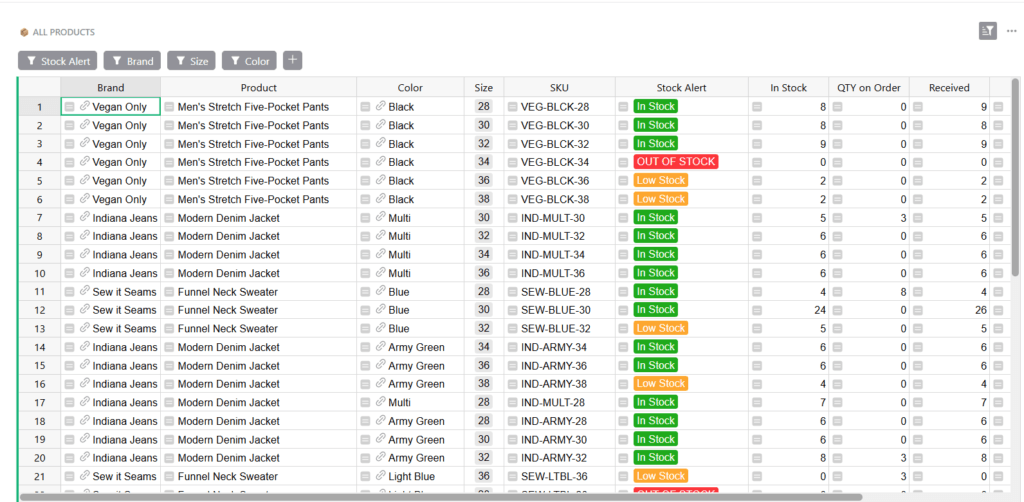This screenshot has width=1024, height=502.
Task: Click the filter toggle icon at top right
Action: pos(987,31)
